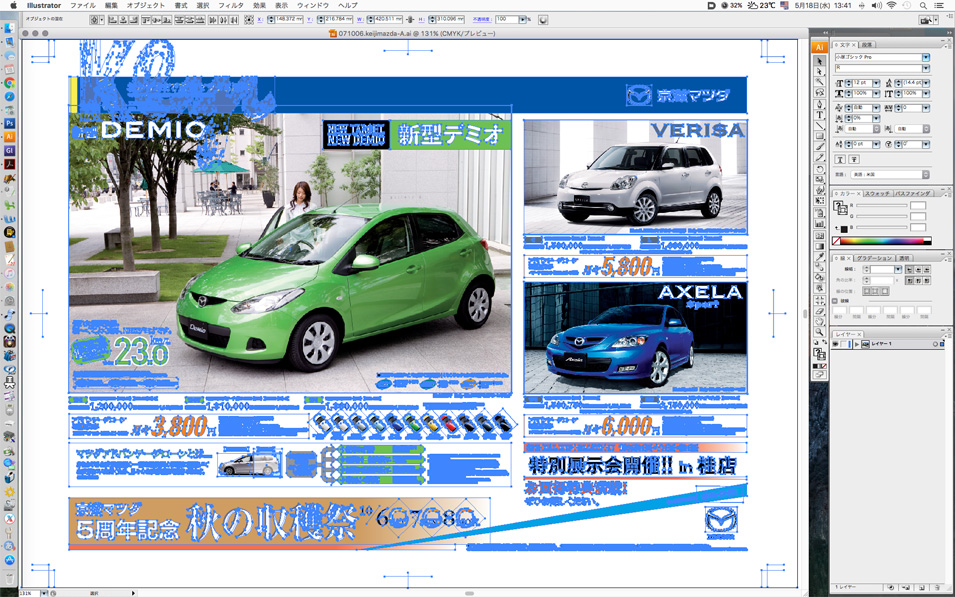Click the none swatch beside color spectrum
This screenshot has width=955, height=597.
[836, 241]
